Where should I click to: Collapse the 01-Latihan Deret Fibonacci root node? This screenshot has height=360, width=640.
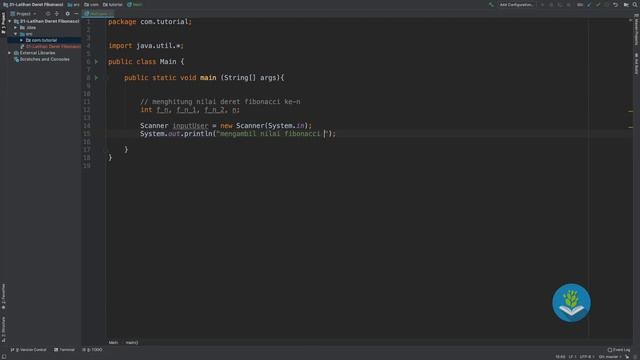(10, 21)
